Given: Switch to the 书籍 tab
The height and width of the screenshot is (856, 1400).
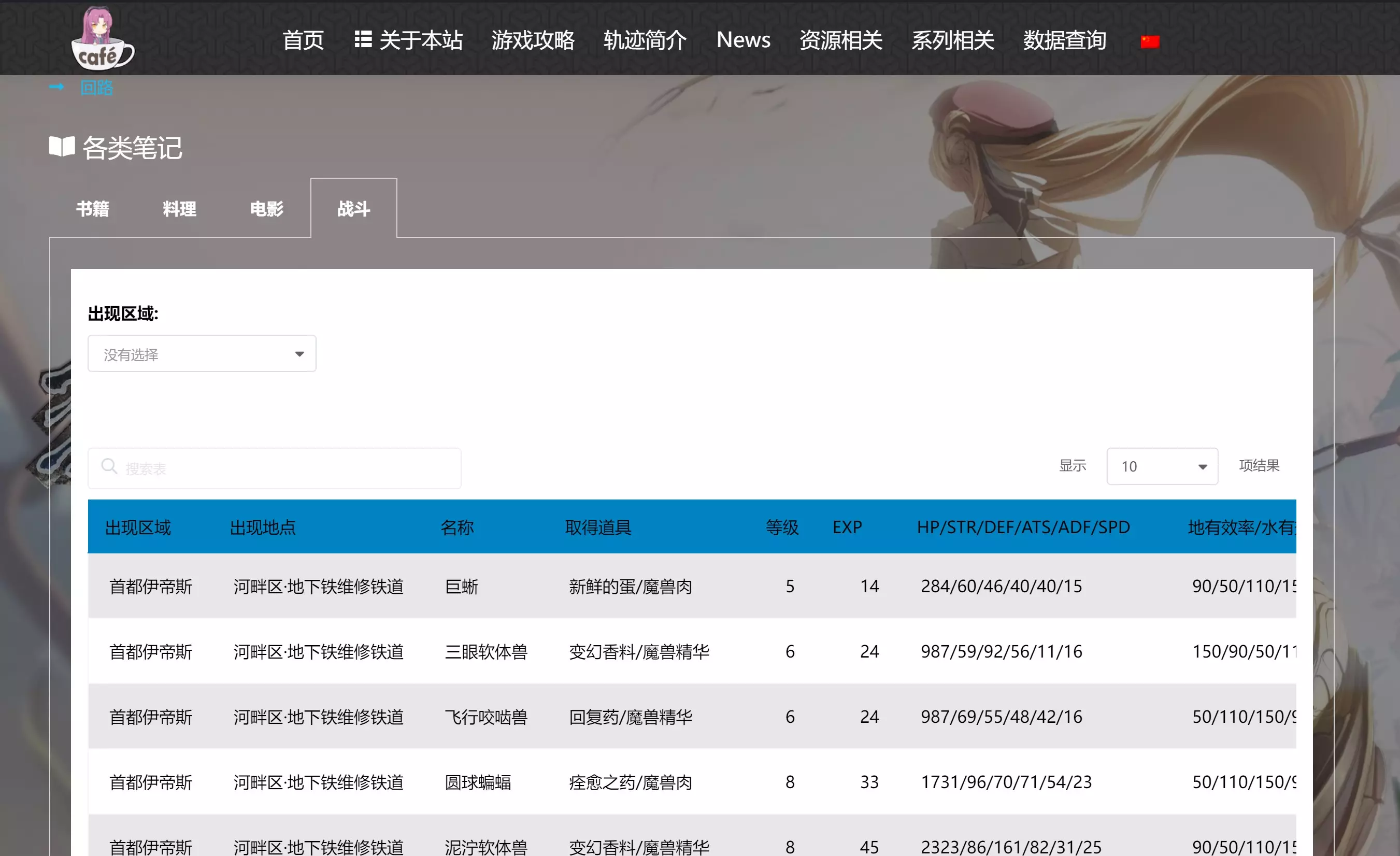Looking at the screenshot, I should pos(93,209).
